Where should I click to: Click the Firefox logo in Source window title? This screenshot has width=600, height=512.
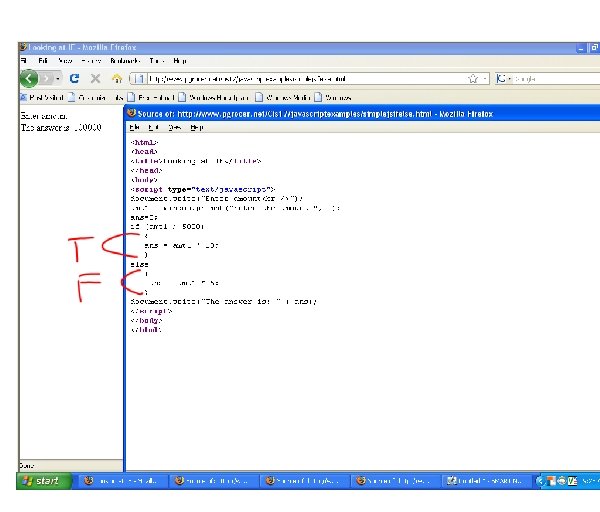click(131, 113)
